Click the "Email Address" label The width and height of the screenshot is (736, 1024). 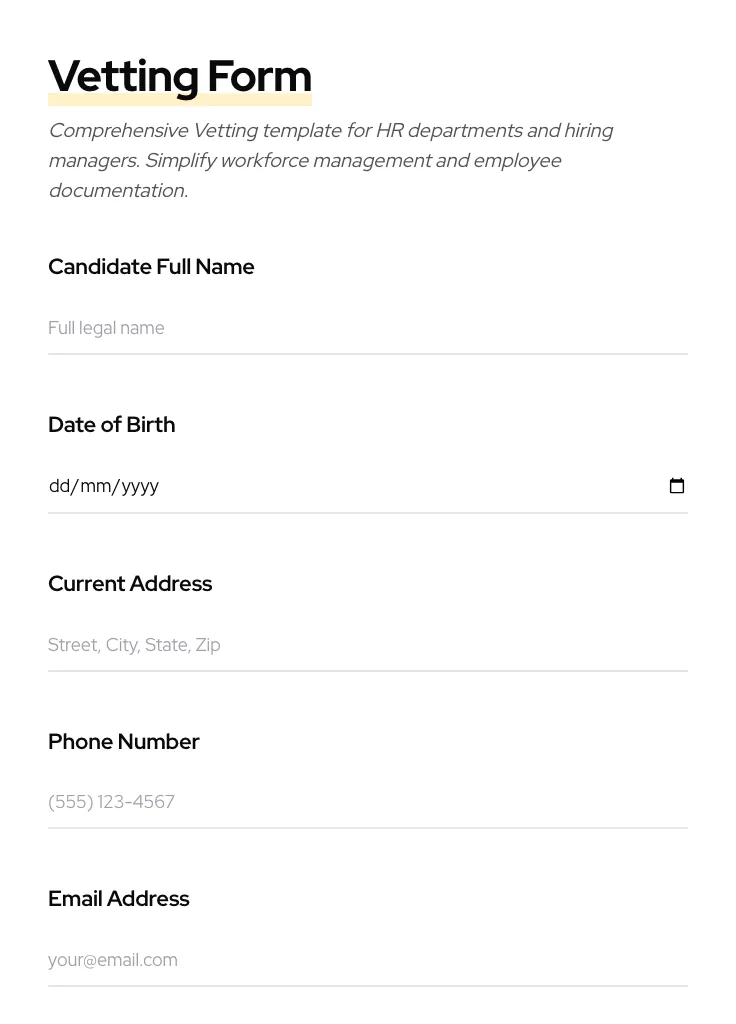tap(118, 899)
